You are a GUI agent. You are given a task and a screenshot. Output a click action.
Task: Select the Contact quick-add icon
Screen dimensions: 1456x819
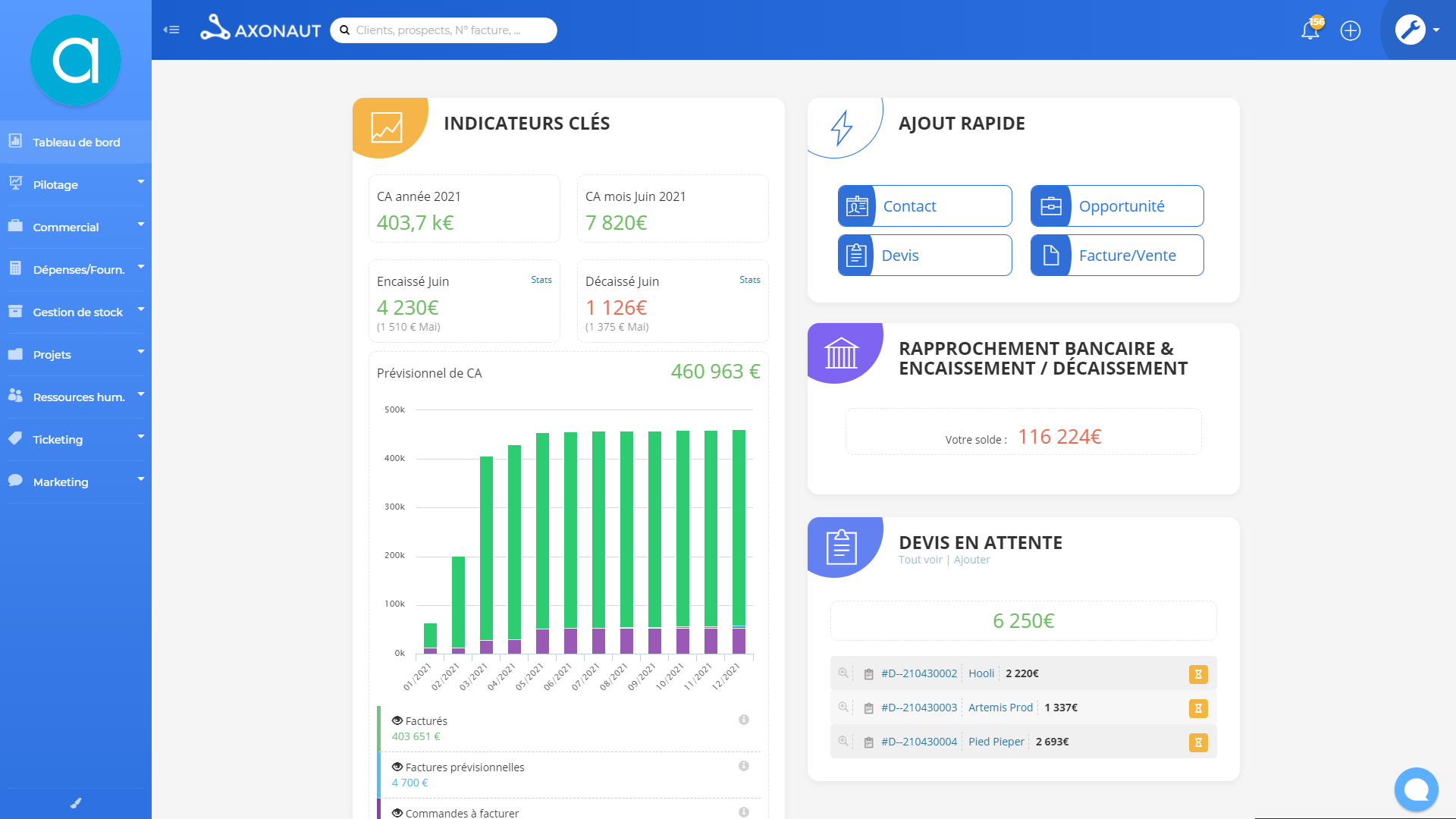857,206
